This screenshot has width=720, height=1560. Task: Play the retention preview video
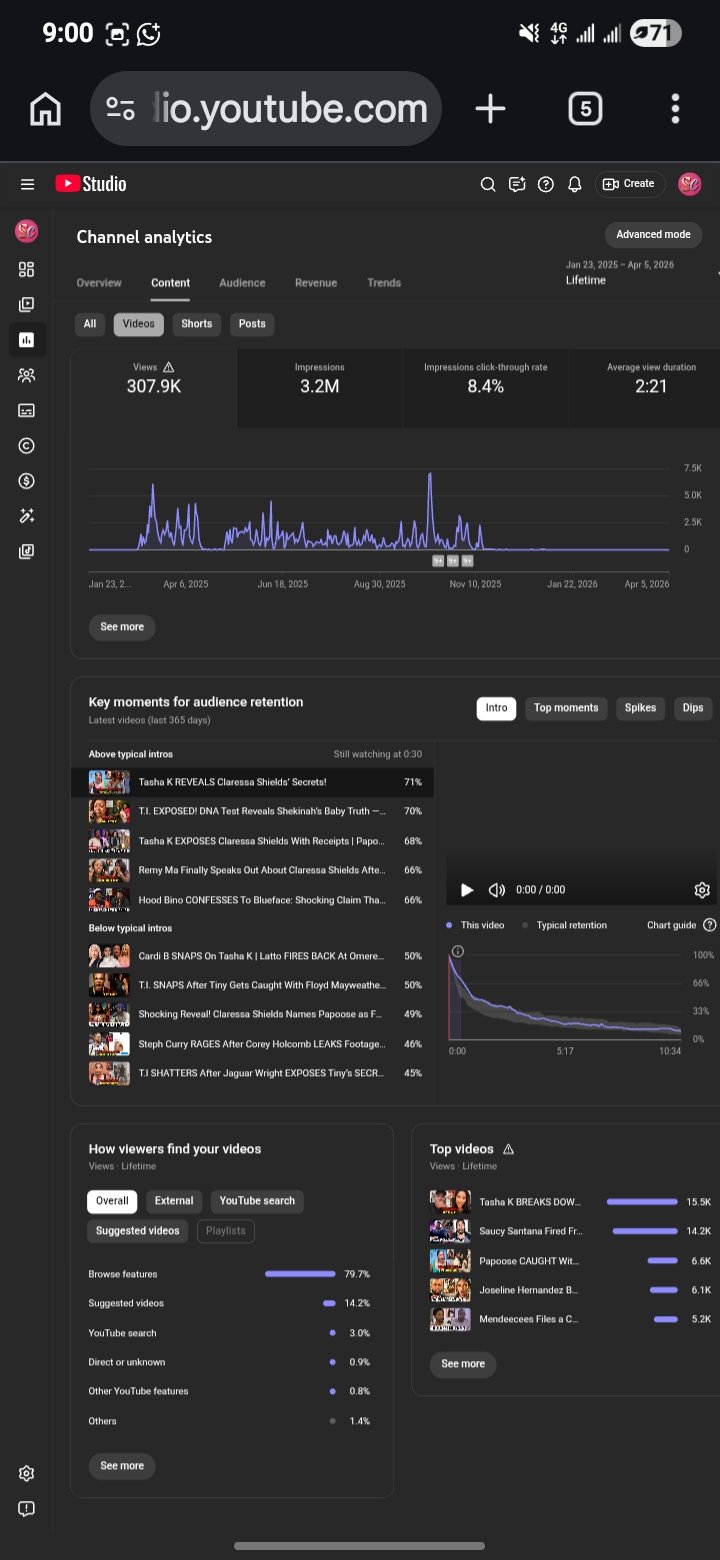(x=466, y=890)
